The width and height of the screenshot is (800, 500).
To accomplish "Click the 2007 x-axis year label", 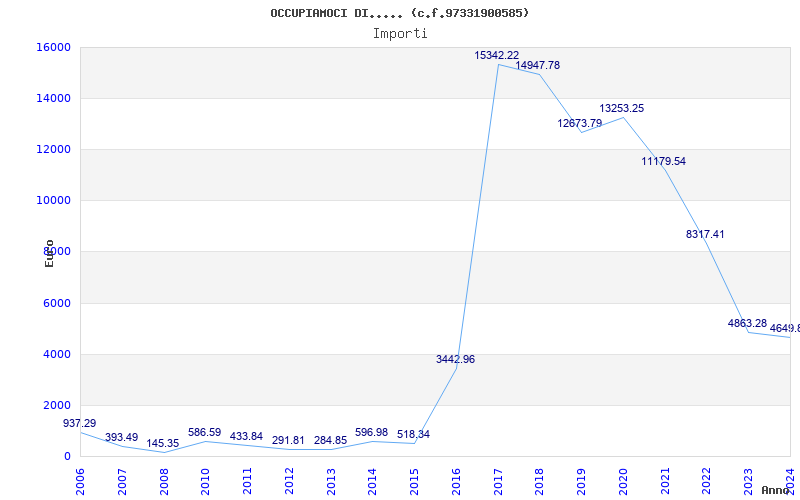I will click(x=122, y=481).
